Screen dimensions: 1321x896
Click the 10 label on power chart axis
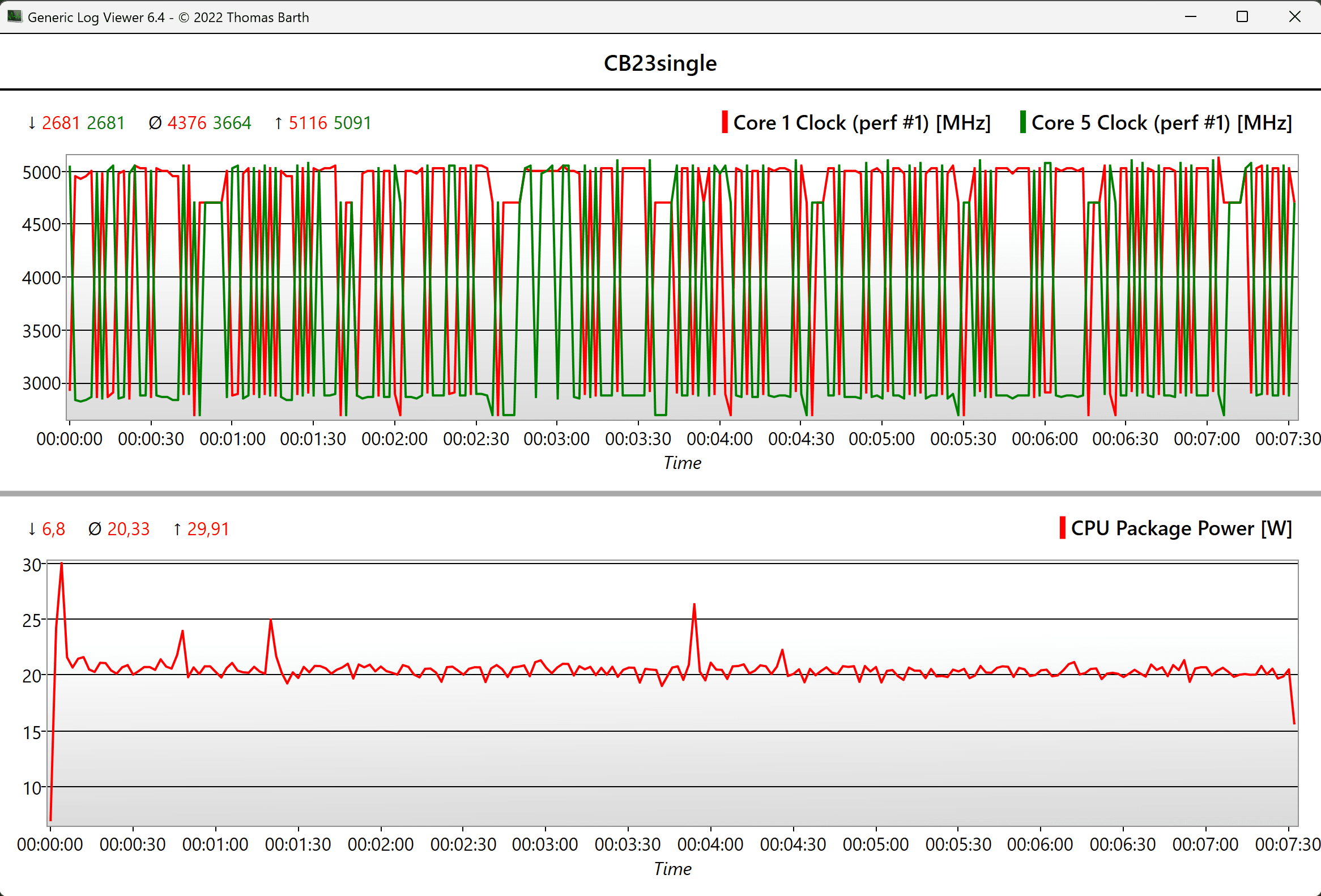tap(32, 788)
